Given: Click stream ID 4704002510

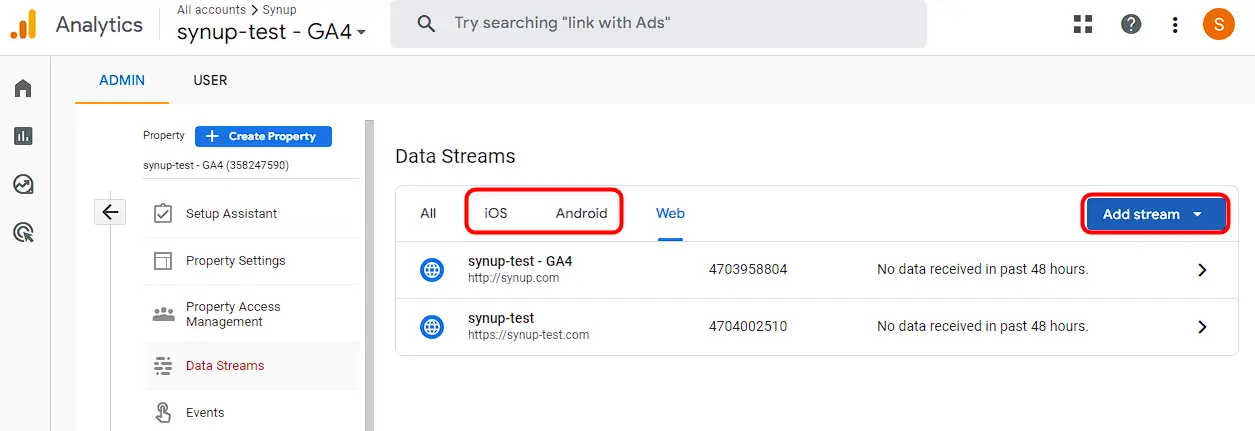Looking at the screenshot, I should pos(748,327).
